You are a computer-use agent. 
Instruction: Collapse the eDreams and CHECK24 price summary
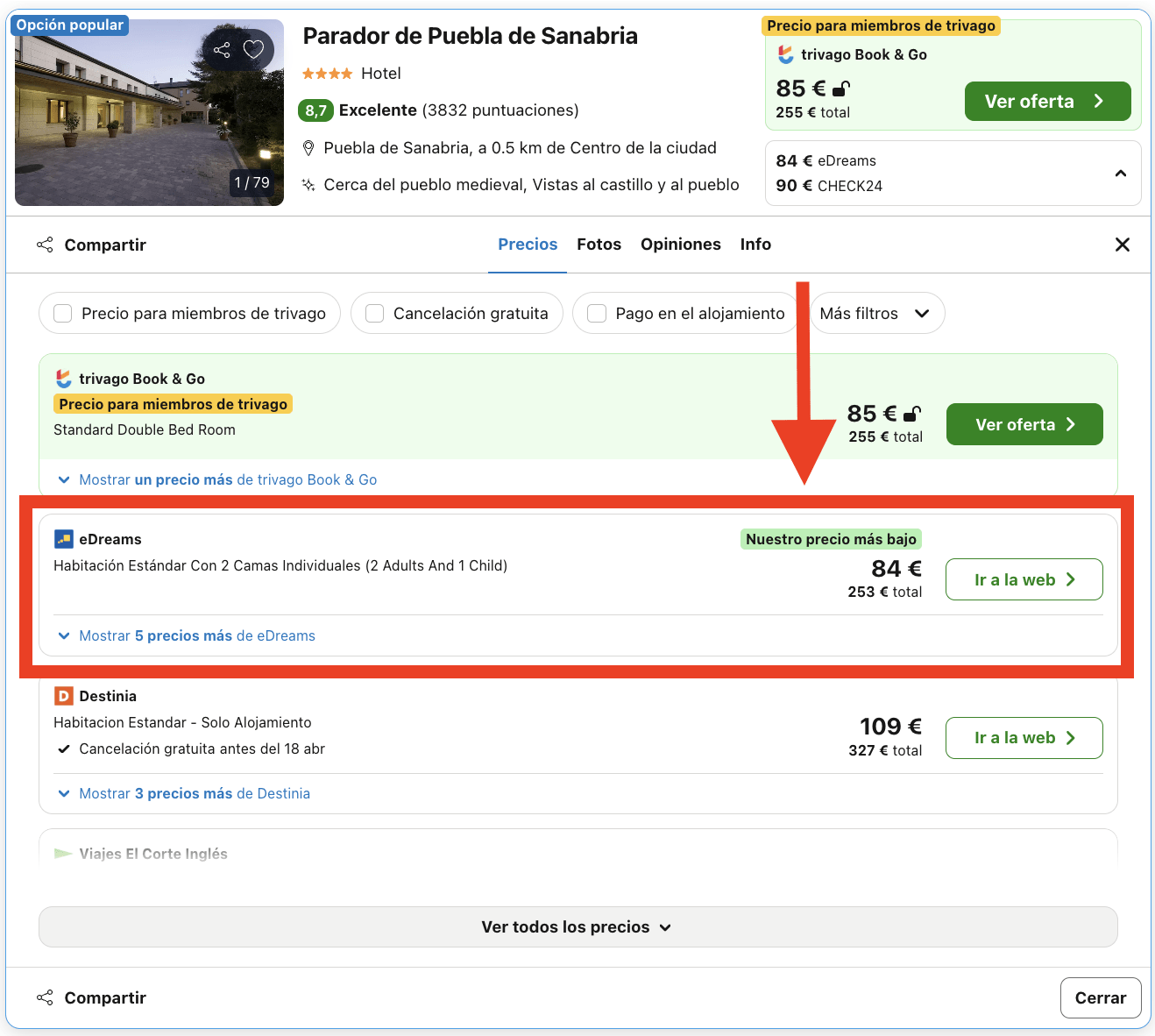[1120, 174]
